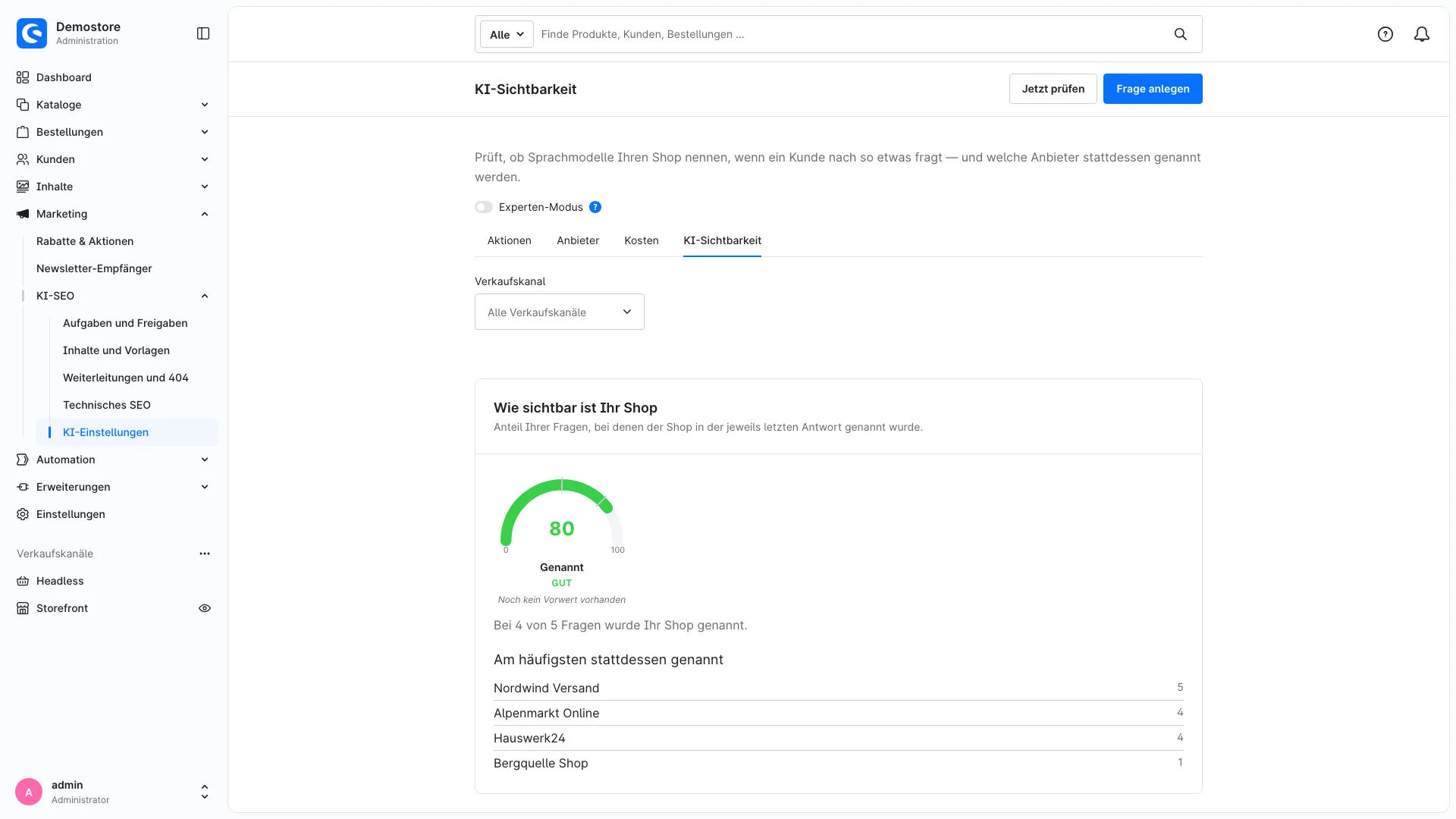This screenshot has width=1456, height=819.
Task: Switch to the Anbieter tab
Action: (578, 240)
